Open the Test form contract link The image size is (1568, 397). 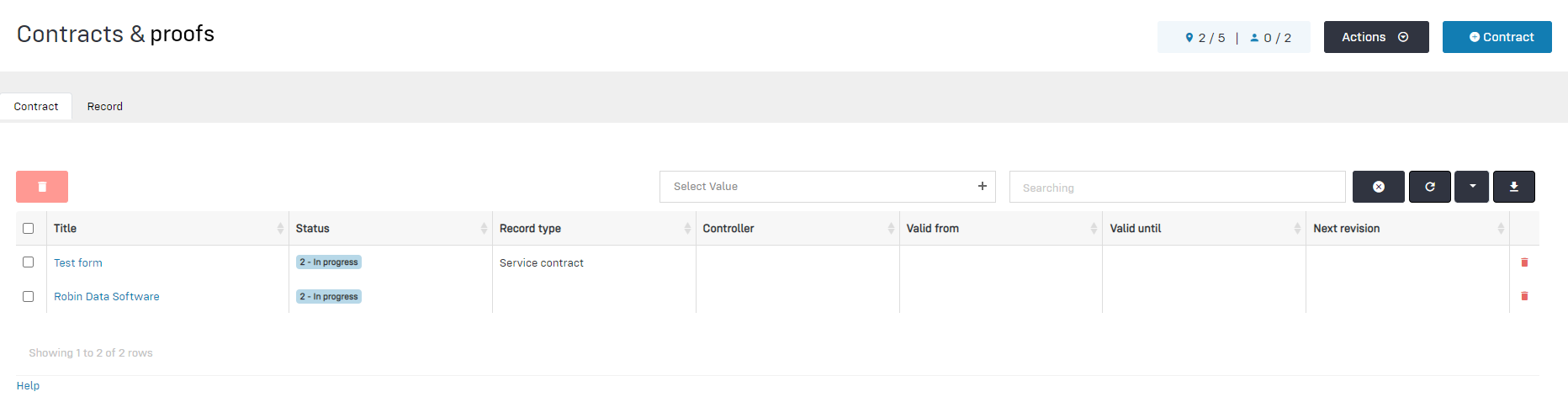pyautogui.click(x=78, y=263)
